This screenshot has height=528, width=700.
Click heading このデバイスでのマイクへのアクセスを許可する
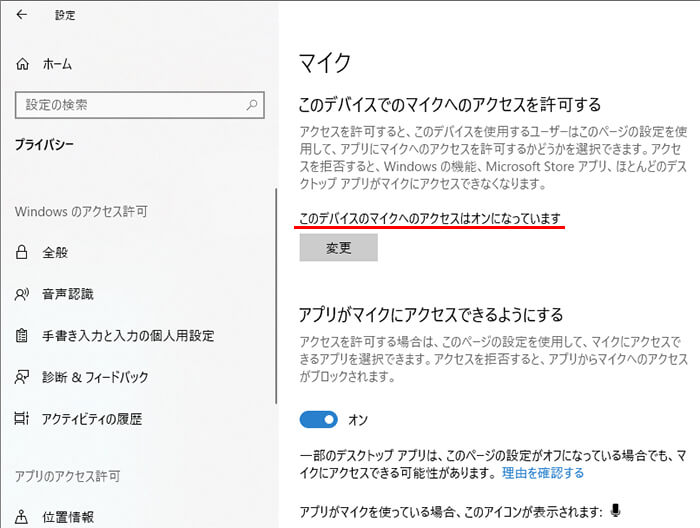coord(450,104)
